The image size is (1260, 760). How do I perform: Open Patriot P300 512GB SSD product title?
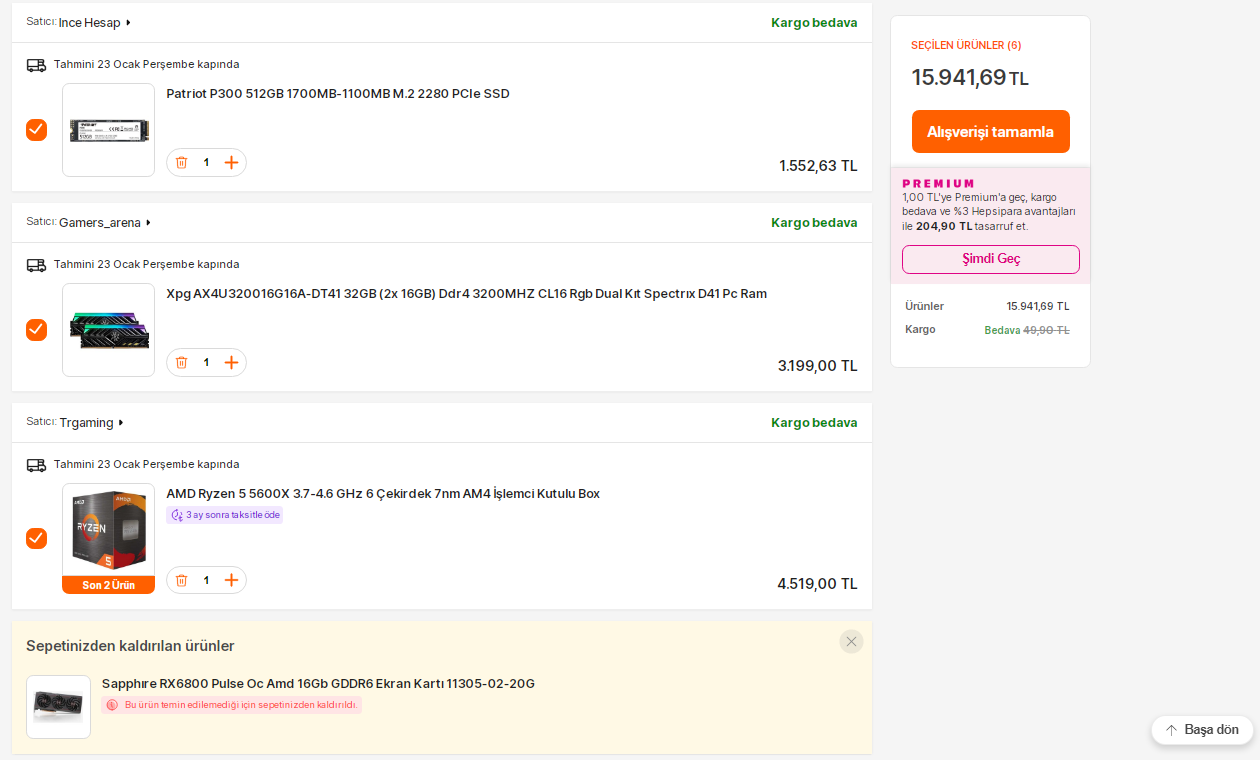click(338, 94)
